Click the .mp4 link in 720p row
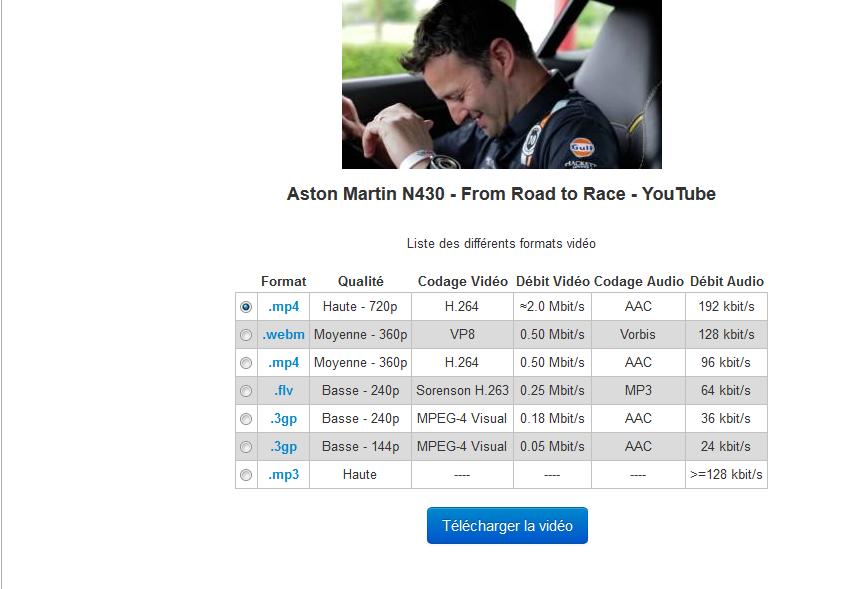 point(284,306)
